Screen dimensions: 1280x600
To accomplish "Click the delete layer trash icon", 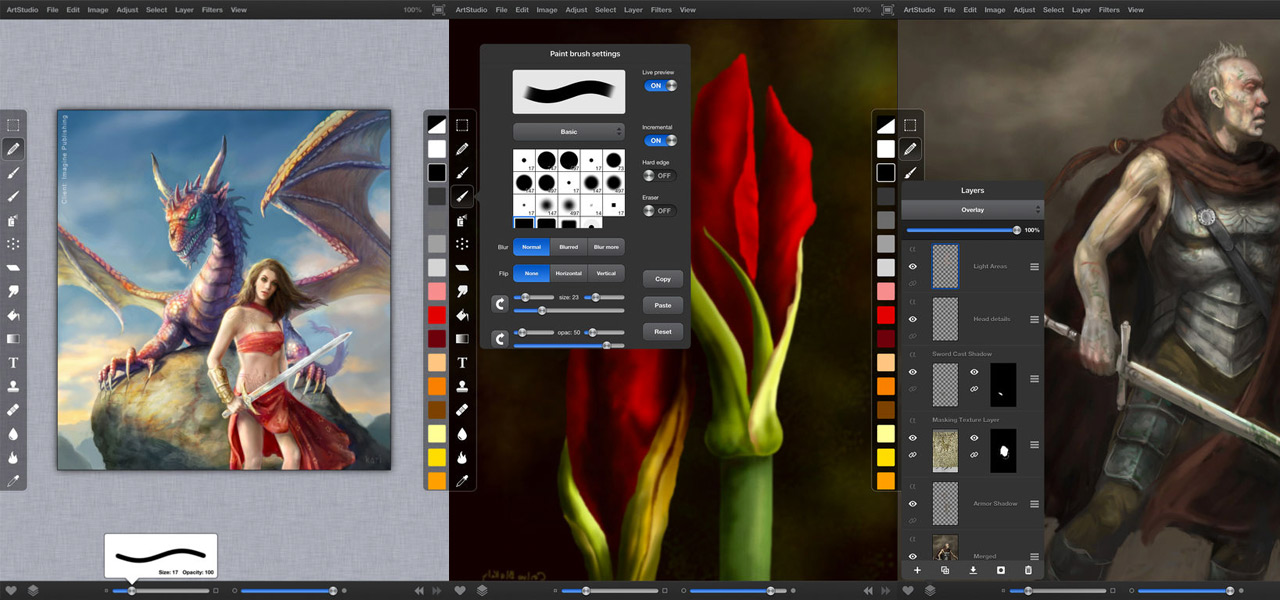I will coord(1028,570).
